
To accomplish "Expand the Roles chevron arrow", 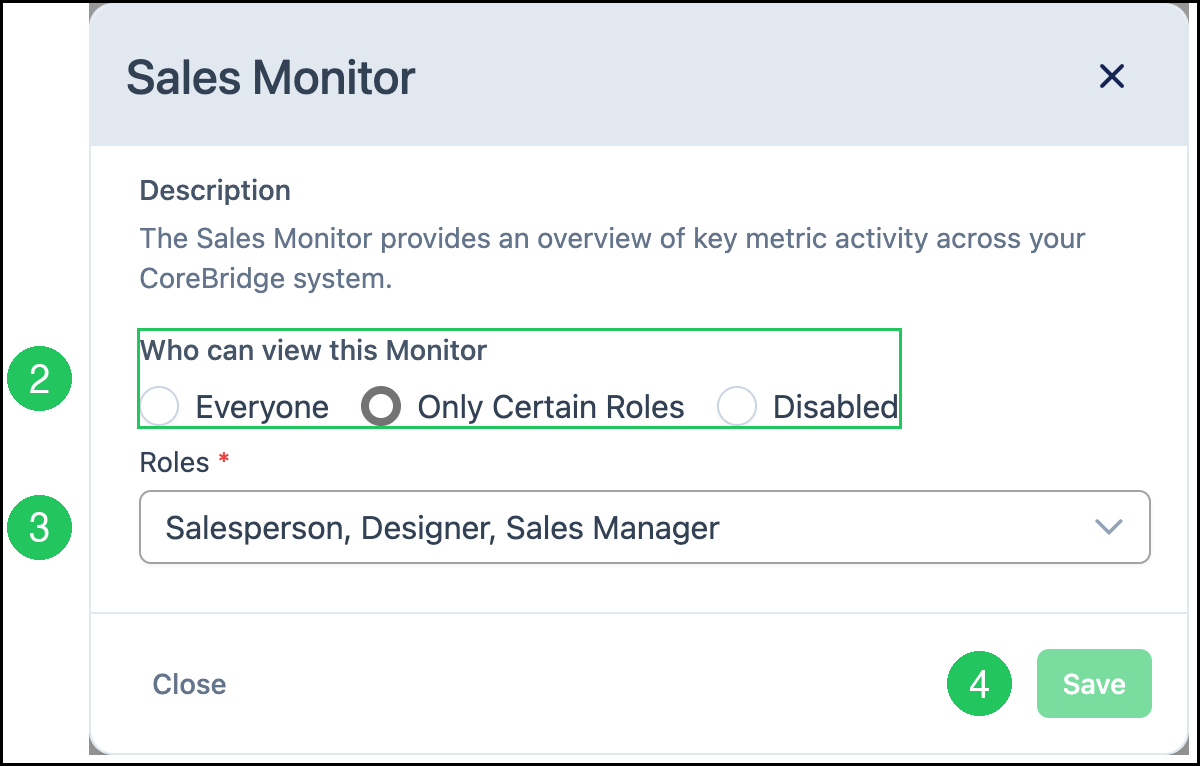I will pos(1109,527).
